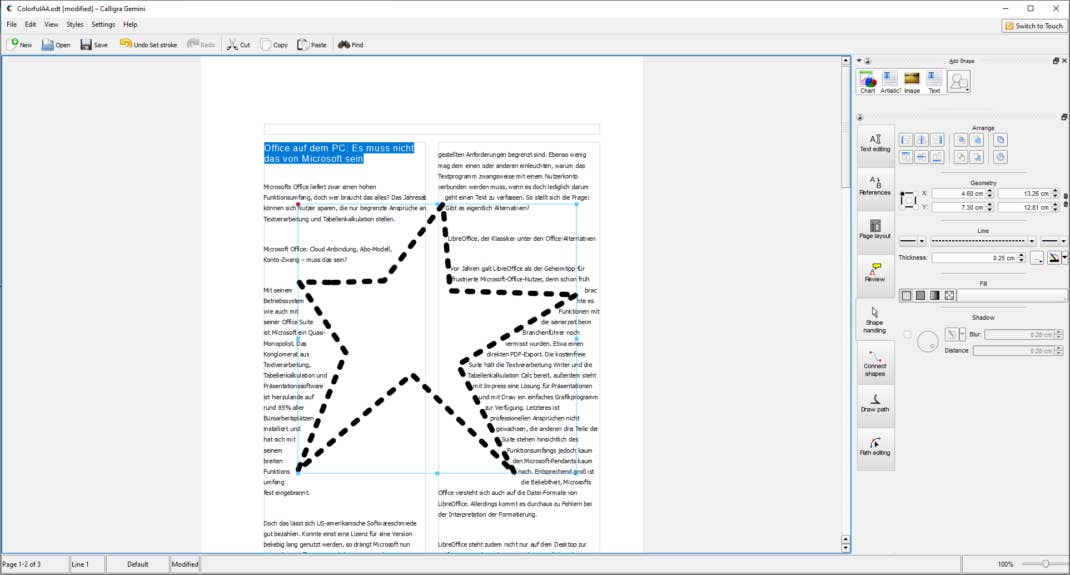Enable the Shadow checkbox
This screenshot has height=575, width=1070.
[x=907, y=334]
